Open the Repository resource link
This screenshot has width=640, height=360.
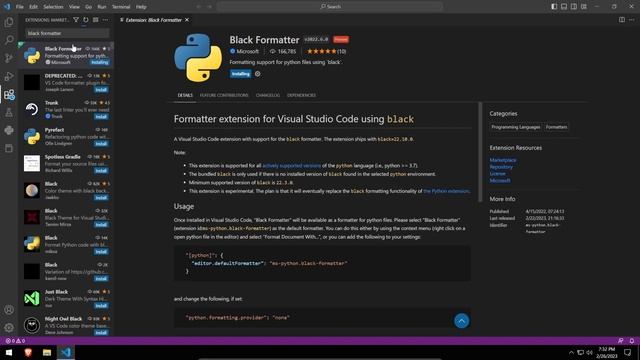[501, 167]
